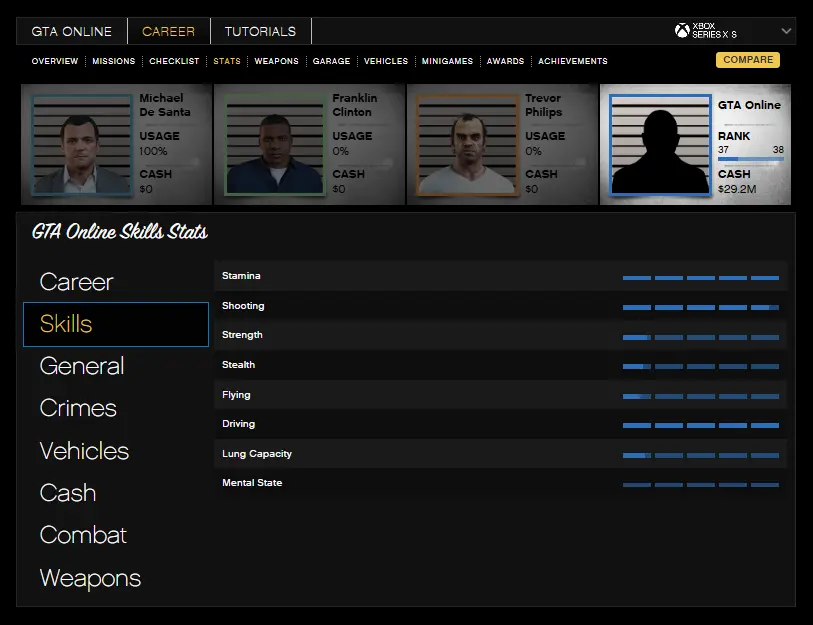This screenshot has height=625, width=813.
Task: Click the GTA Online rank progress bar
Action: 750,159
